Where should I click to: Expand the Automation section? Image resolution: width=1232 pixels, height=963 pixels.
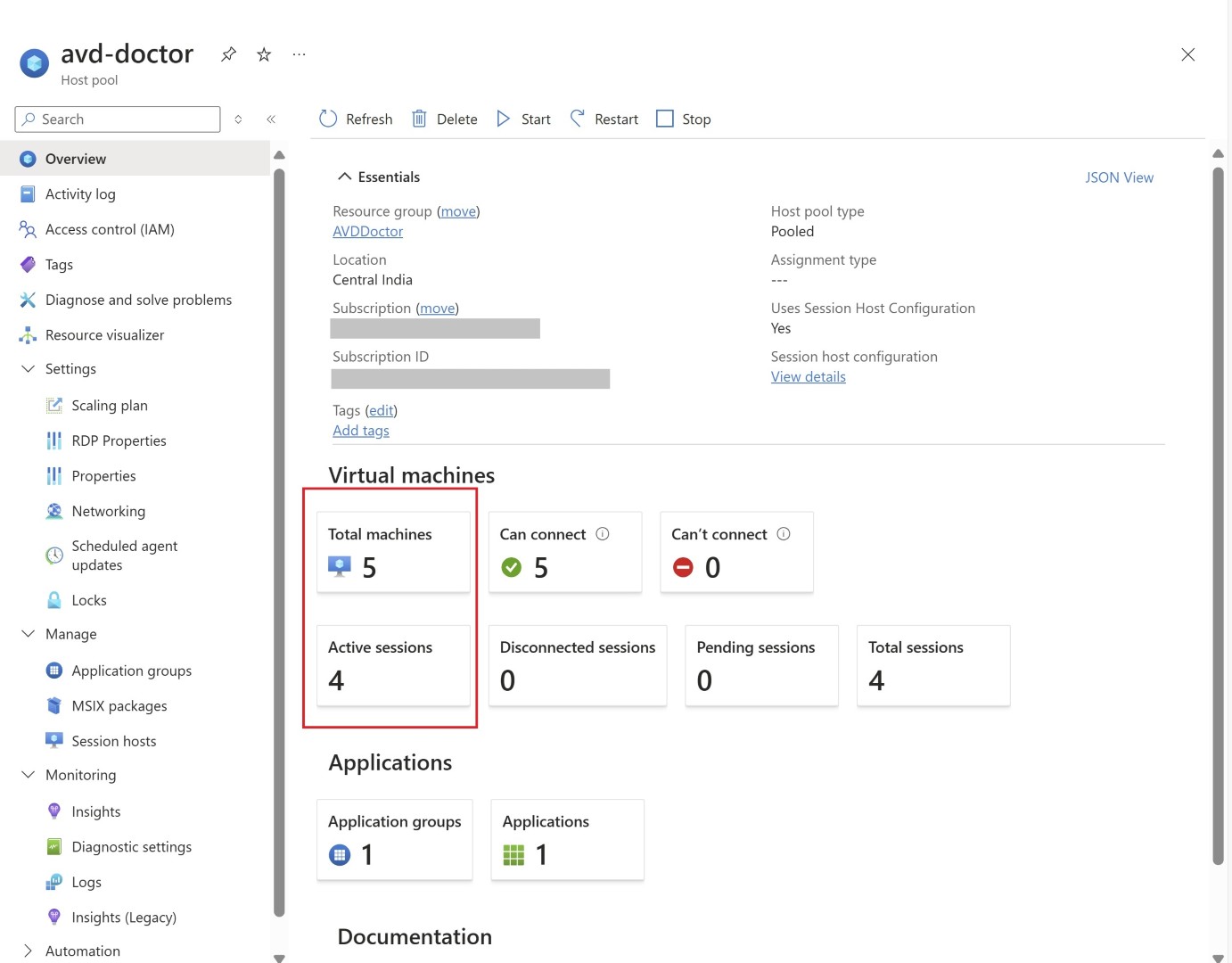pyautogui.click(x=29, y=951)
